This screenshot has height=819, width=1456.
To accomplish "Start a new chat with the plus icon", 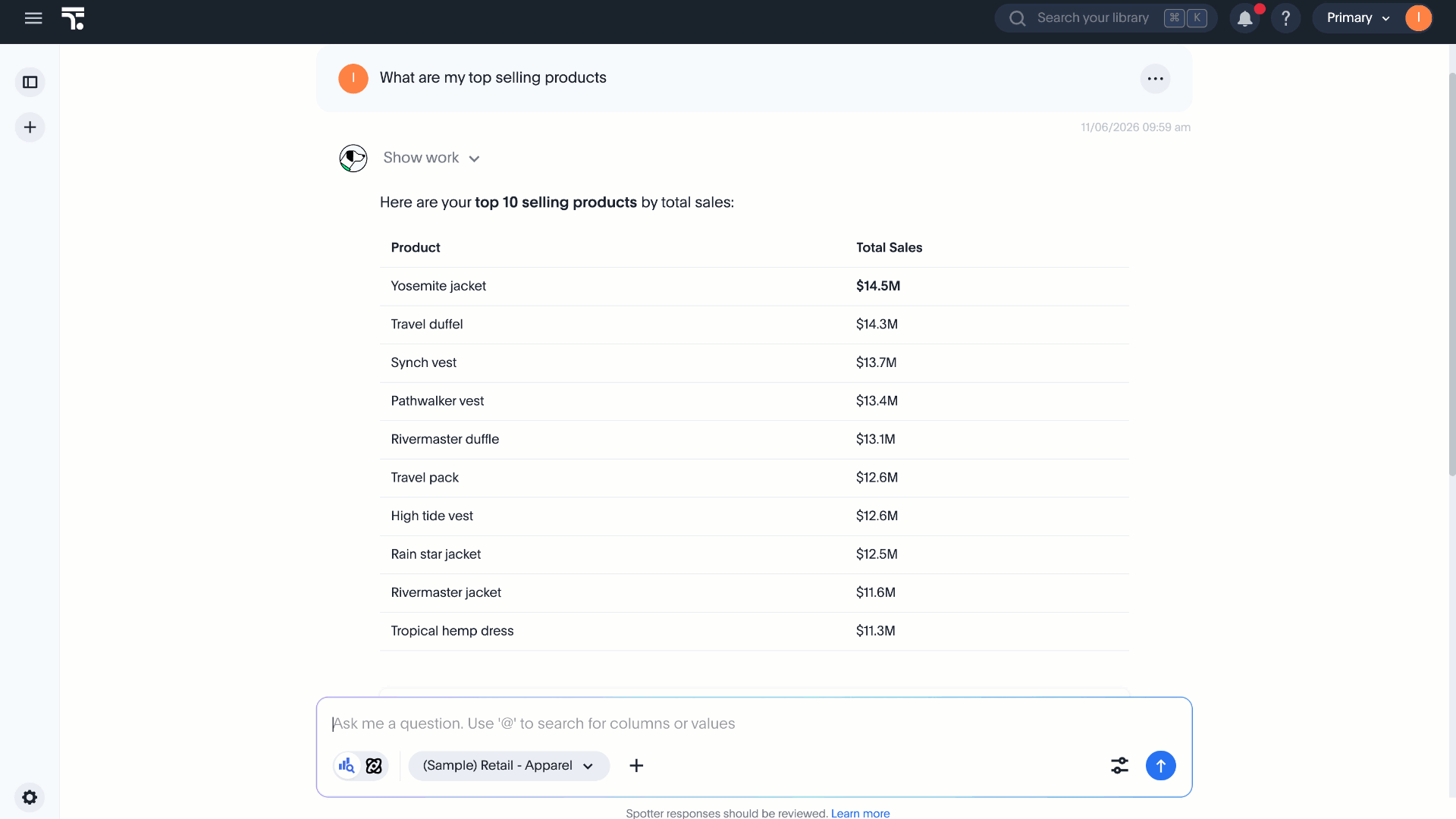I will coord(30,127).
